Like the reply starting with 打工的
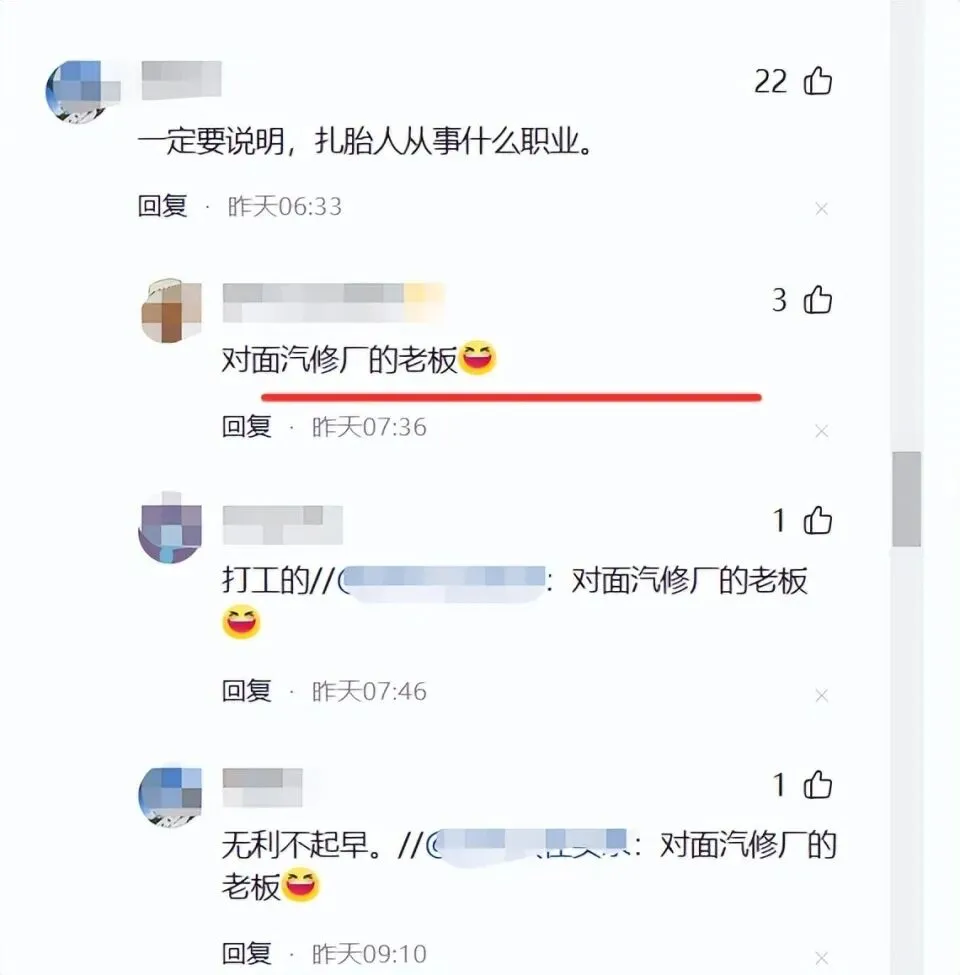960x975 pixels. pos(817,520)
